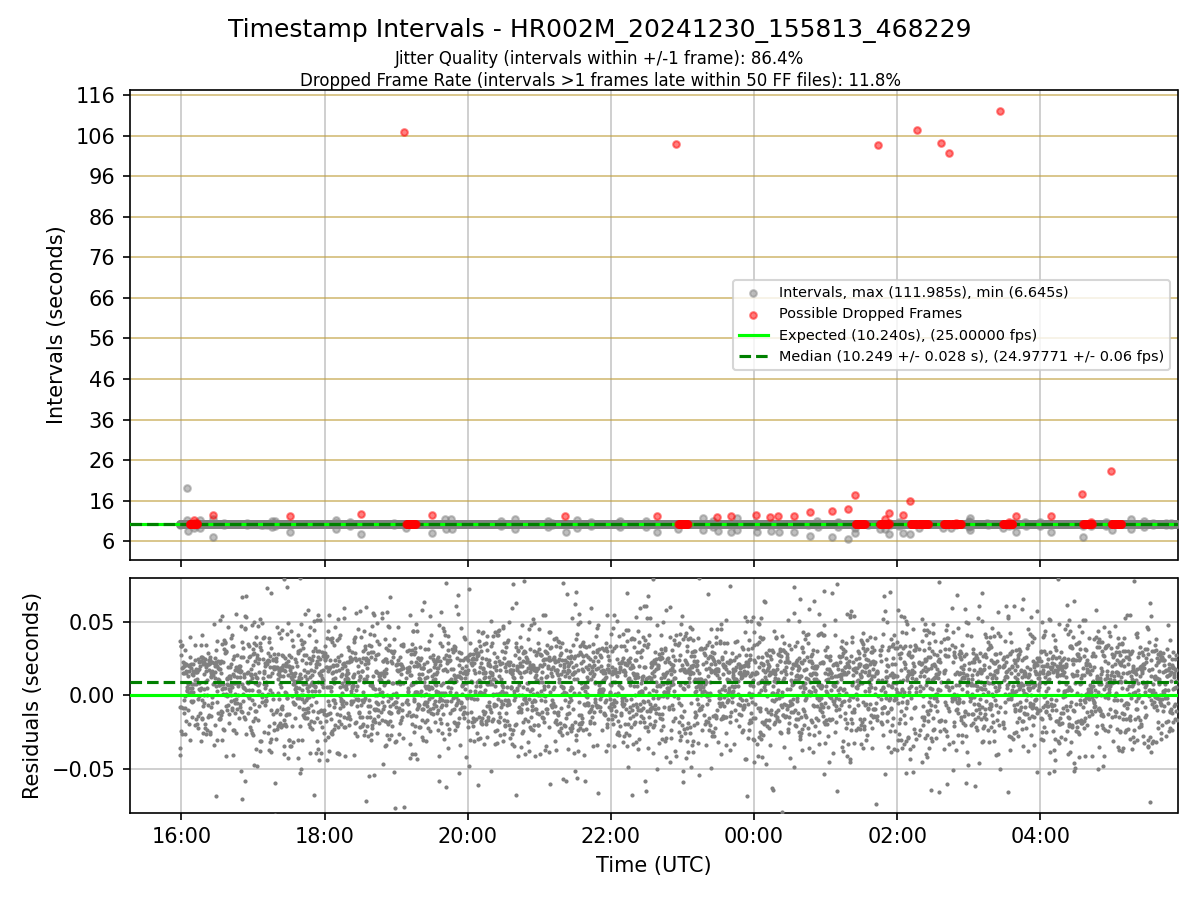Select legend text starting 'Median (10.249 +/- 0.028 s)'
This screenshot has height=900, width=1200.
(971, 355)
